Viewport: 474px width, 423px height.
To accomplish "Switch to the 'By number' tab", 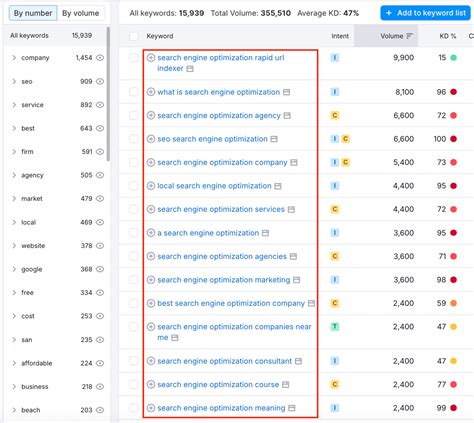I will pyautogui.click(x=33, y=13).
